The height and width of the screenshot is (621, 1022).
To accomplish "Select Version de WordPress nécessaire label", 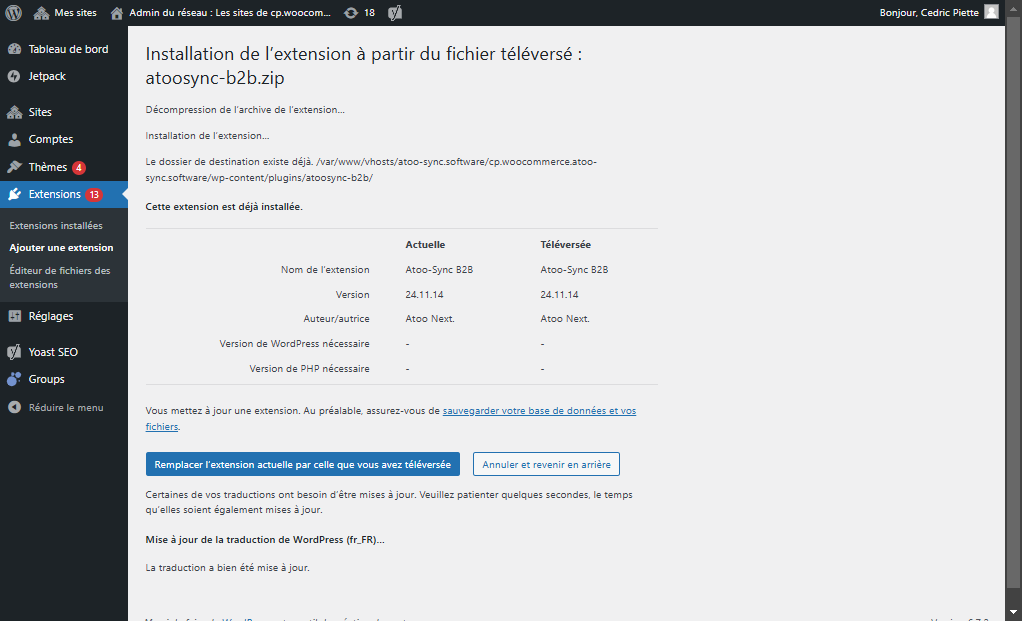I will pyautogui.click(x=295, y=343).
